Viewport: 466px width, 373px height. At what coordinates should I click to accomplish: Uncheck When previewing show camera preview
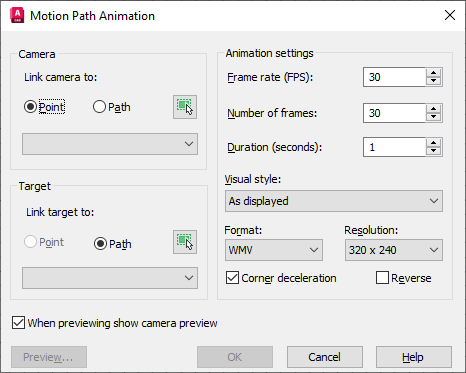[18, 323]
